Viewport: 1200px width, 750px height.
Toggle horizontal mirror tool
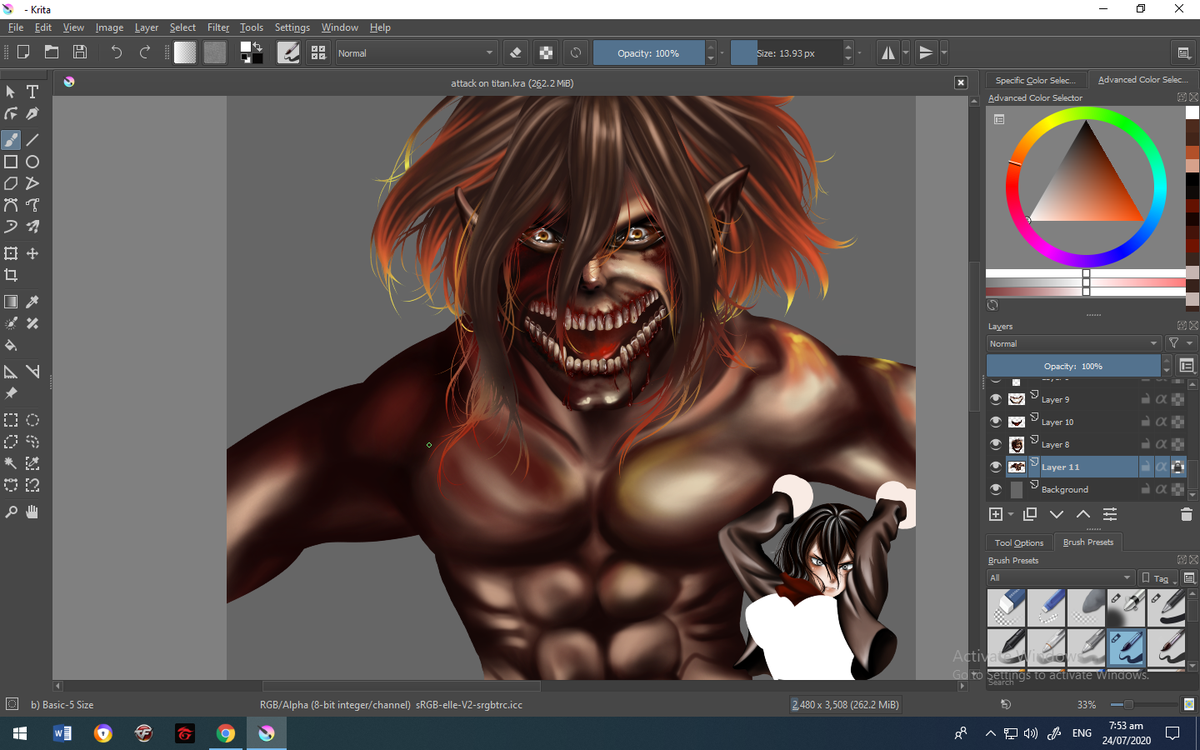pos(888,52)
